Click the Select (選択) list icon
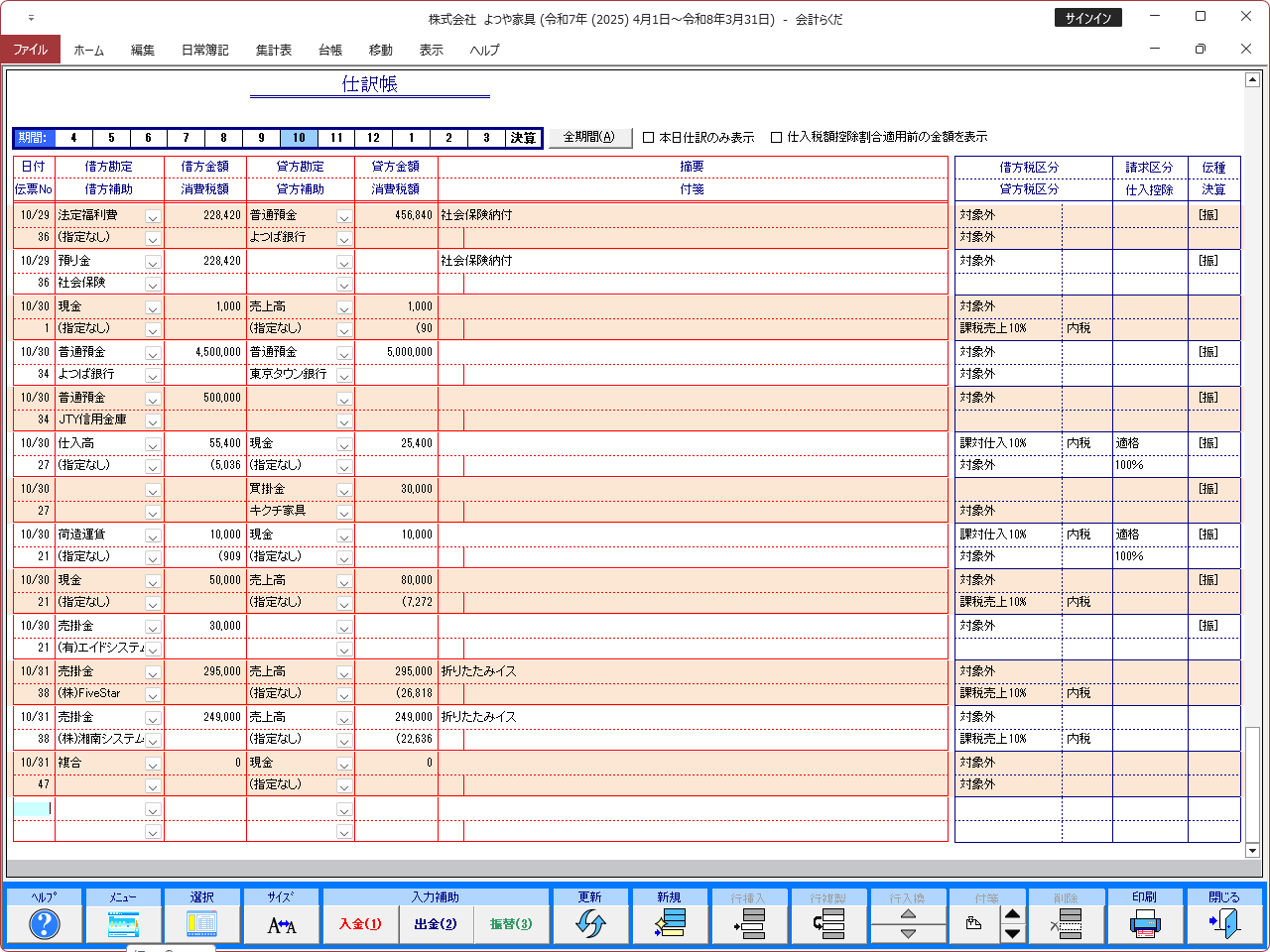Image resolution: width=1270 pixels, height=952 pixels. point(201,924)
